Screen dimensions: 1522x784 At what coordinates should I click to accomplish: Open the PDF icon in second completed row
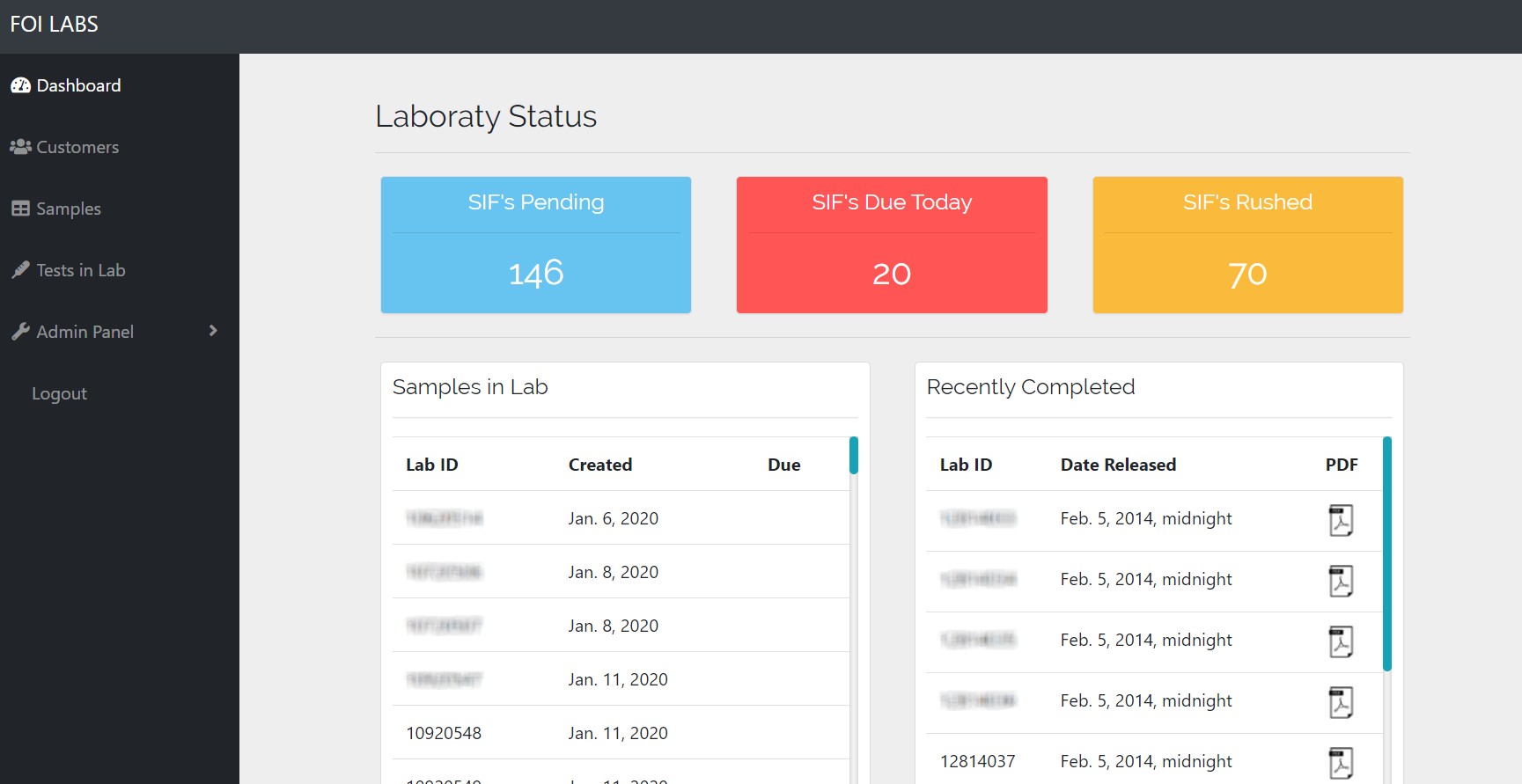coord(1340,581)
